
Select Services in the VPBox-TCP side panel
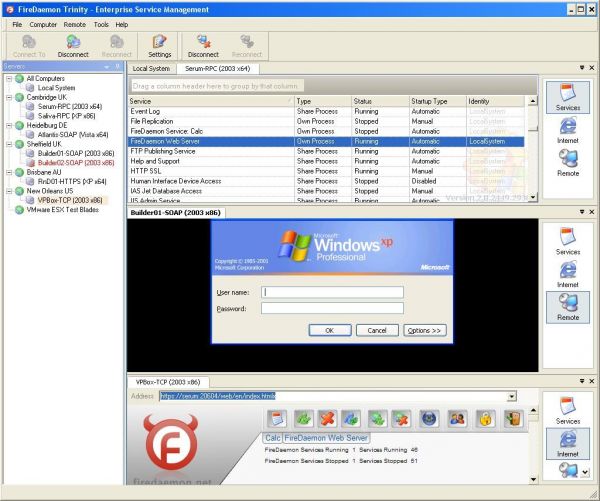point(568,411)
